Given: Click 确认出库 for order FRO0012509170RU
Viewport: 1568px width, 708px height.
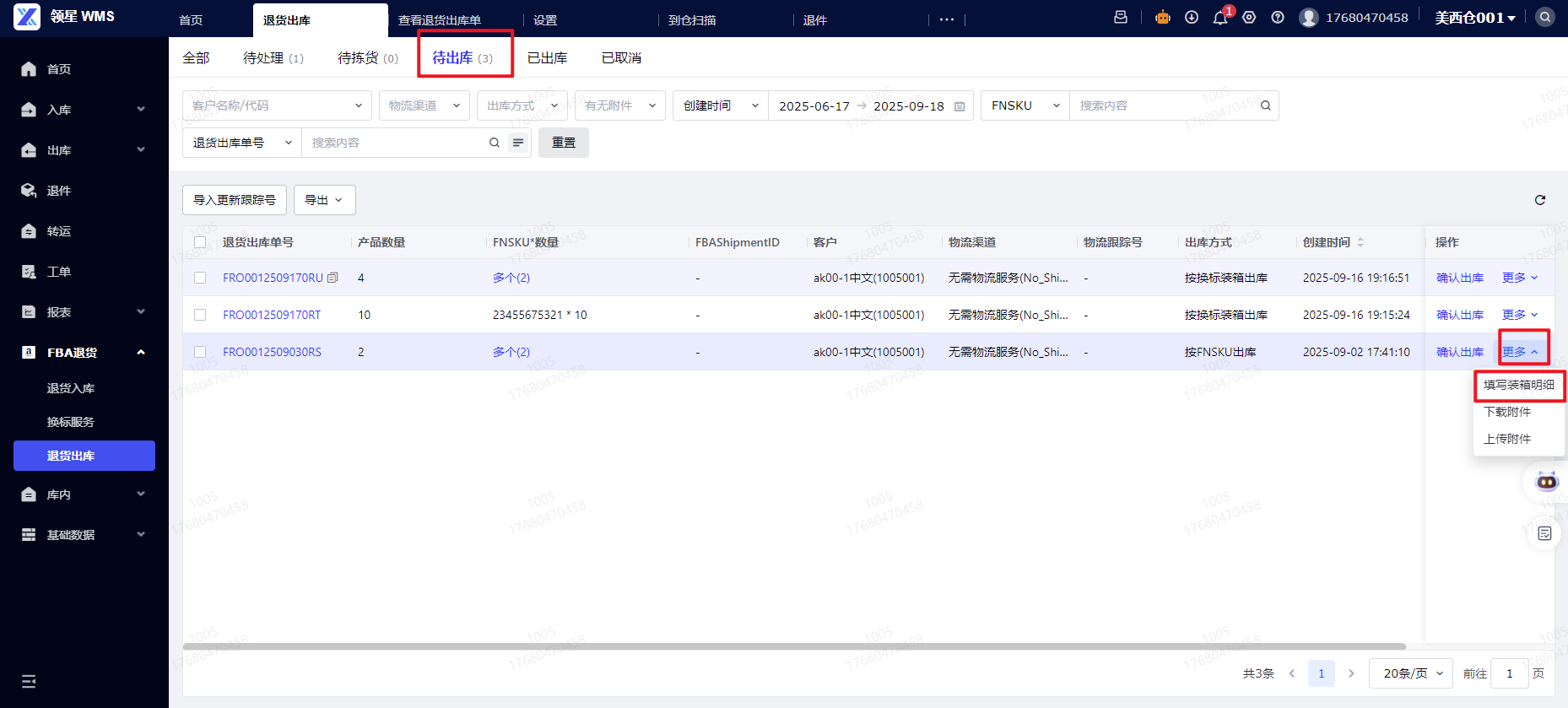Looking at the screenshot, I should [x=1459, y=278].
